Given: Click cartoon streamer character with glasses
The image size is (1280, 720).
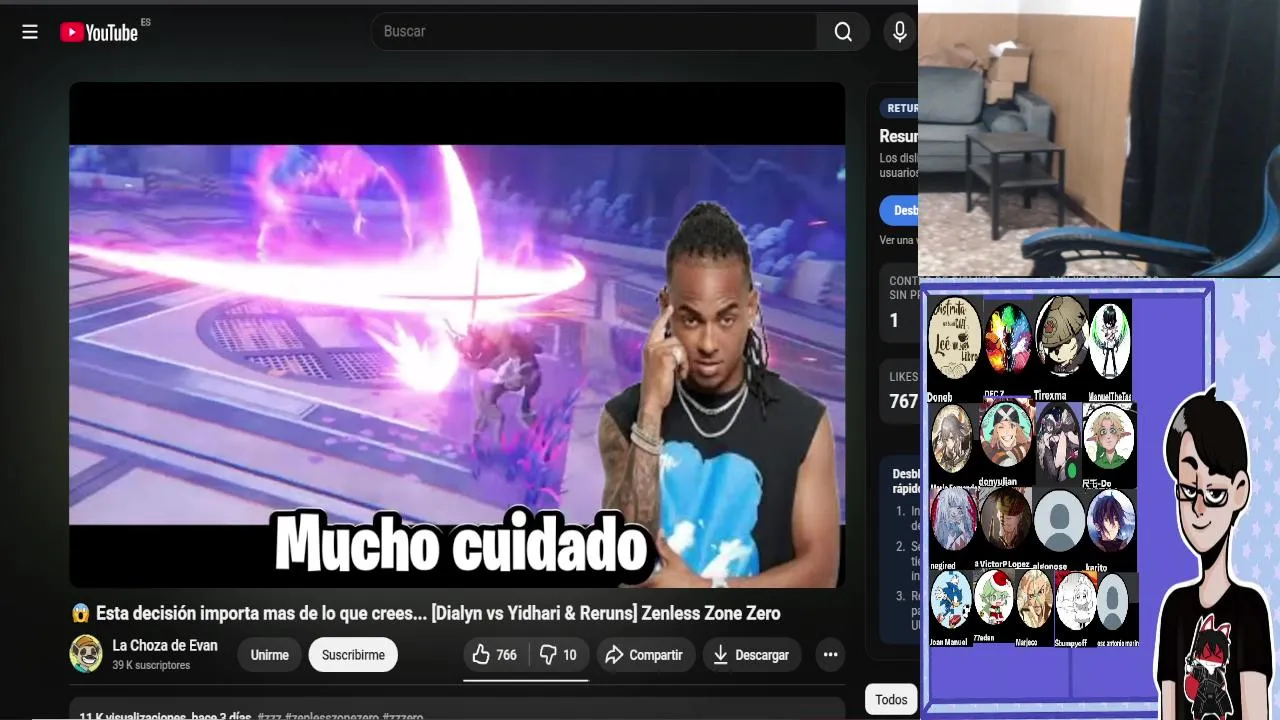Looking at the screenshot, I should click(x=1214, y=555).
